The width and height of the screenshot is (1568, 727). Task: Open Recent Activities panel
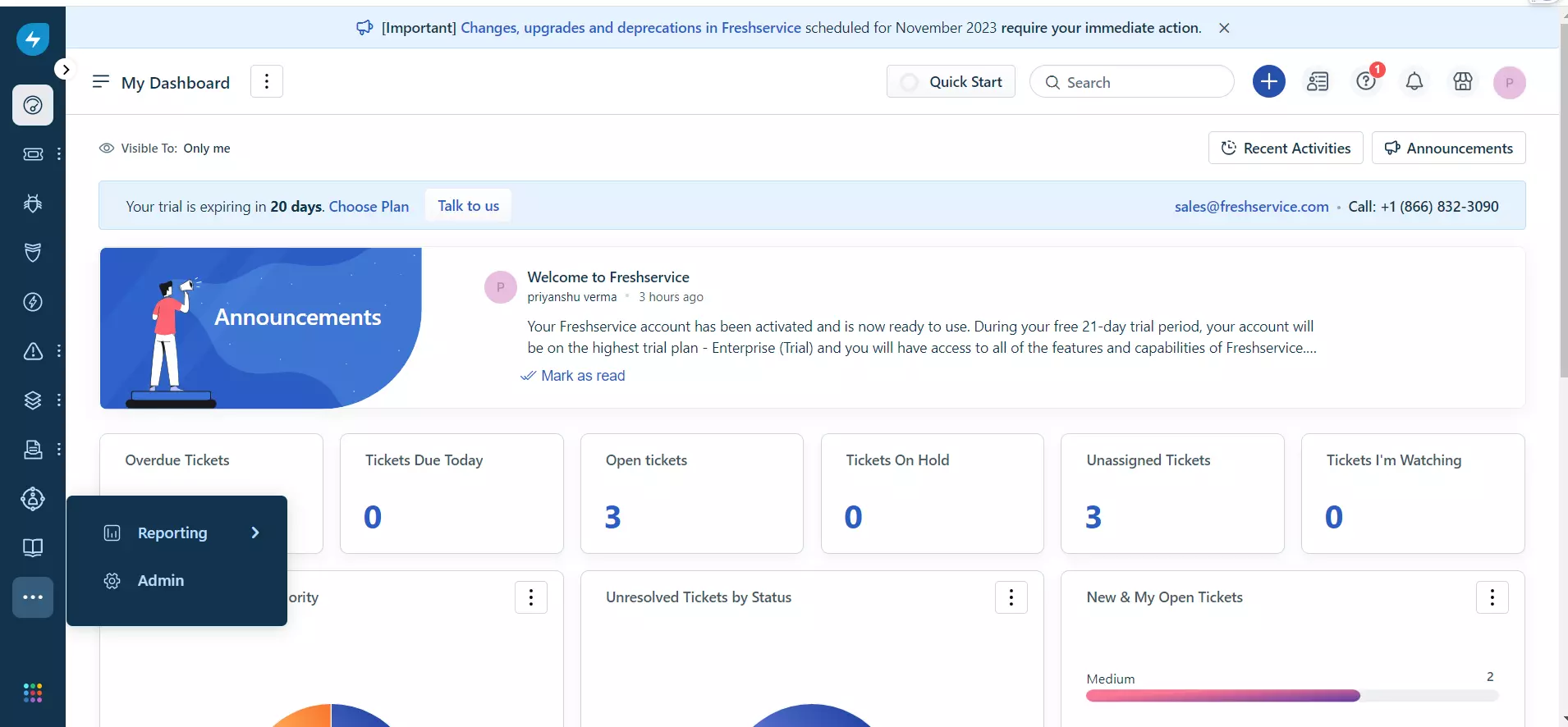click(1286, 148)
